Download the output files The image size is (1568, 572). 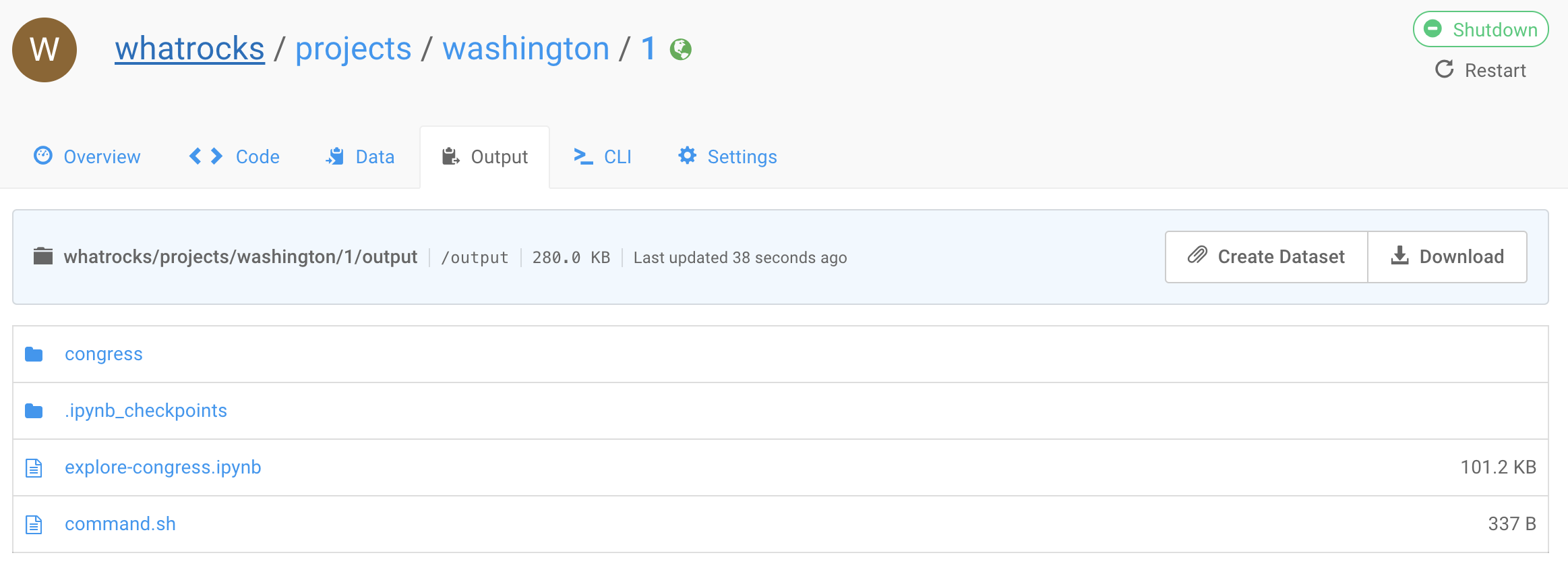point(1447,257)
